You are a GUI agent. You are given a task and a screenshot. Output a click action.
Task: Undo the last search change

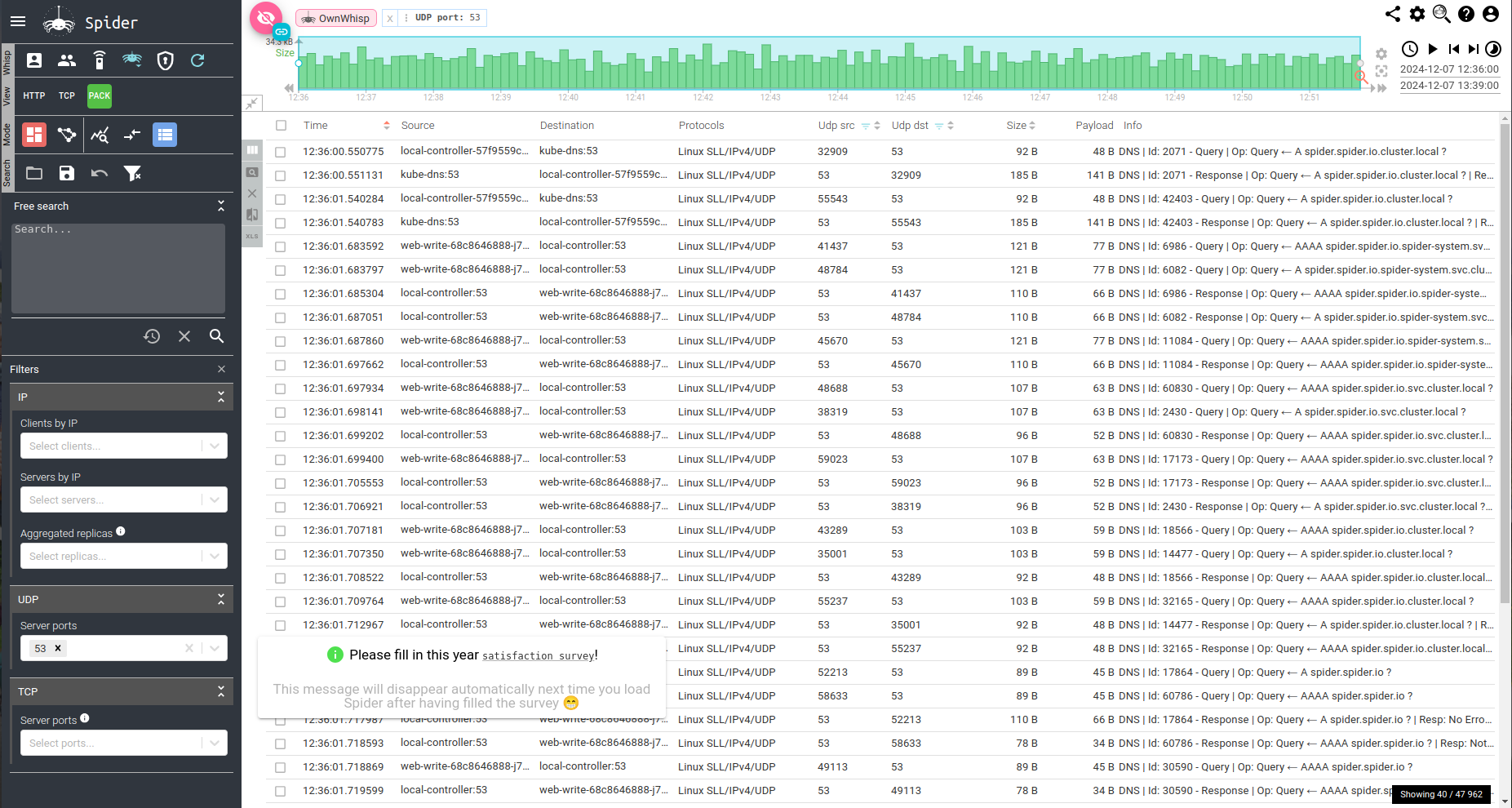(x=100, y=173)
